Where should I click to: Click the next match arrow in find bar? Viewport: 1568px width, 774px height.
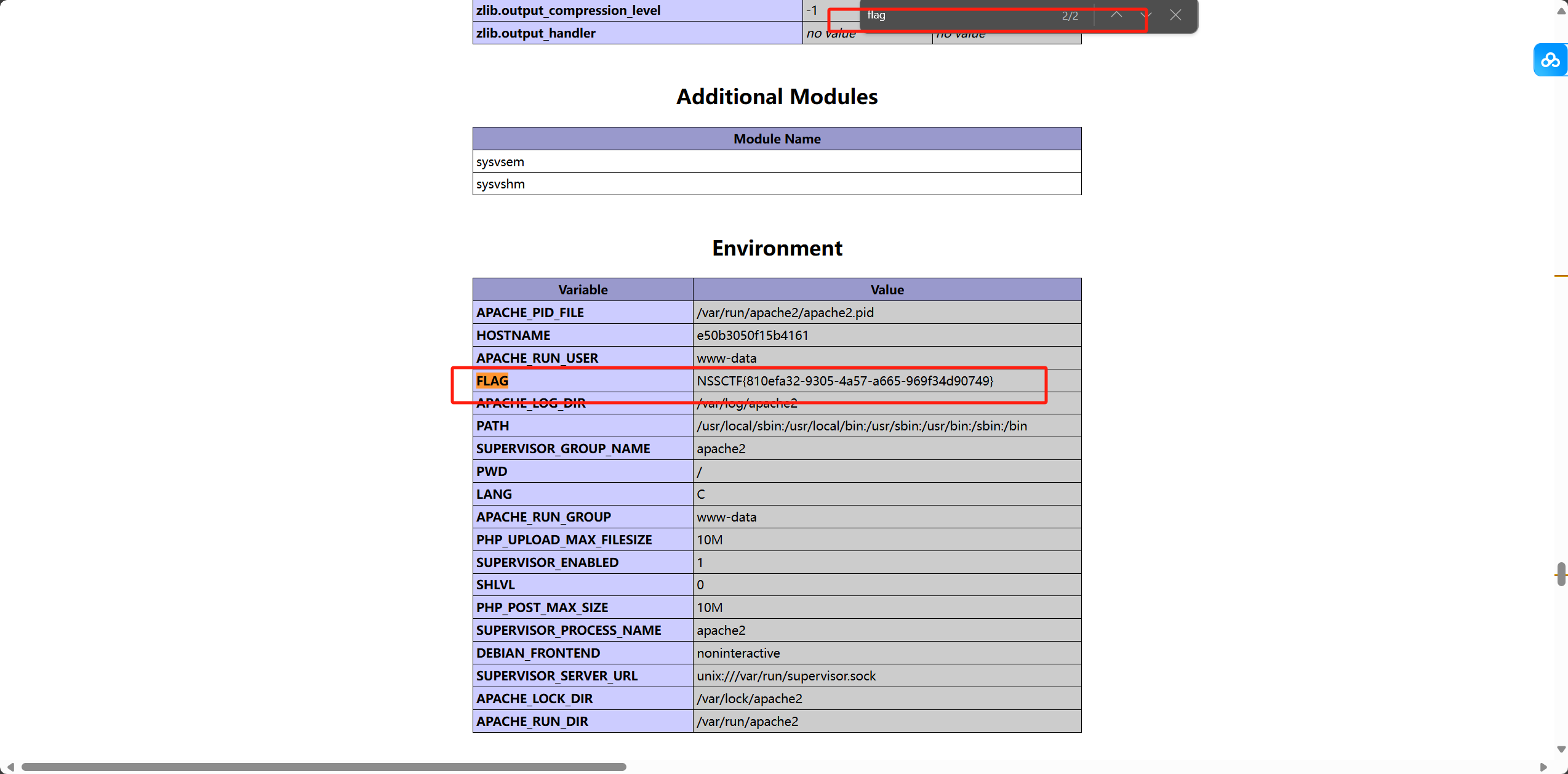pos(1146,15)
